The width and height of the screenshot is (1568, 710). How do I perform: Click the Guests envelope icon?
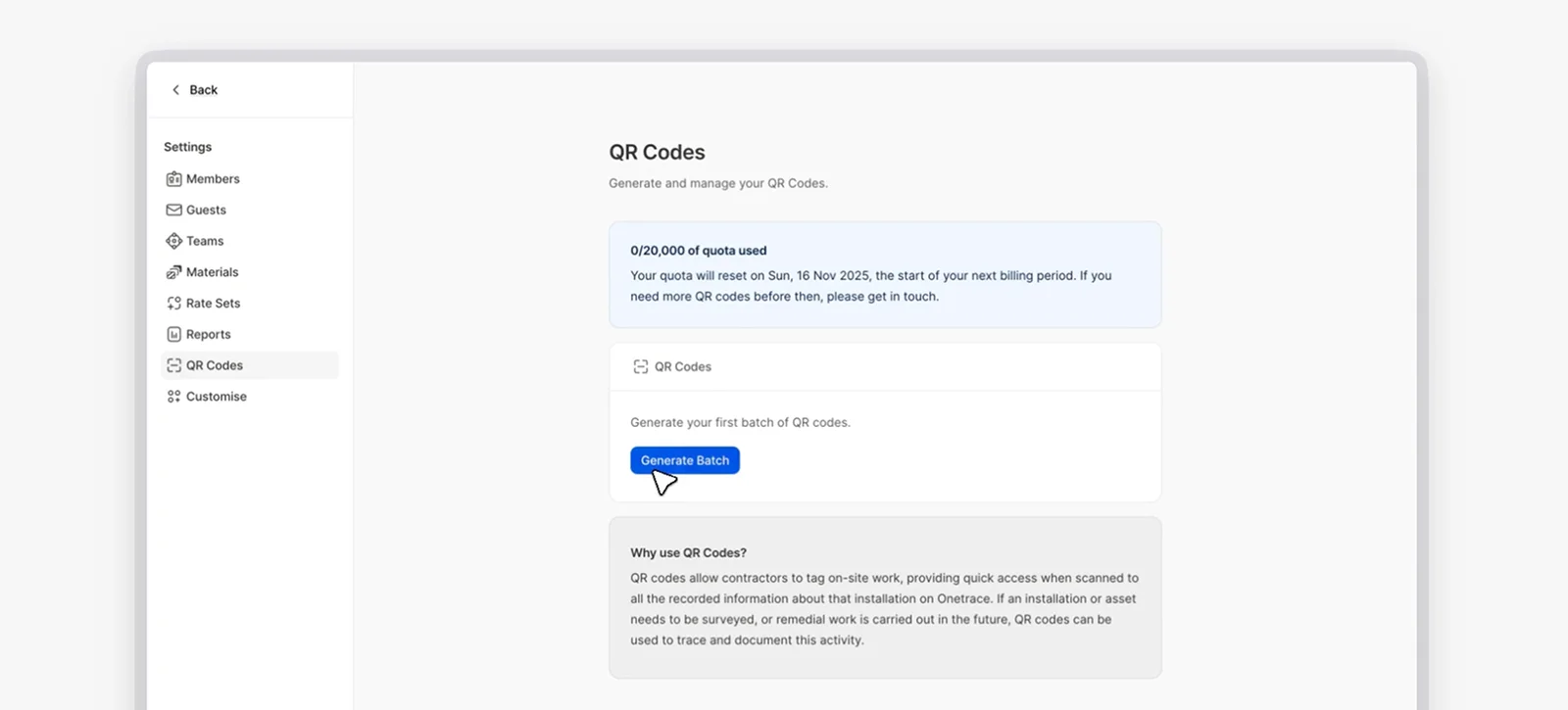tap(173, 210)
